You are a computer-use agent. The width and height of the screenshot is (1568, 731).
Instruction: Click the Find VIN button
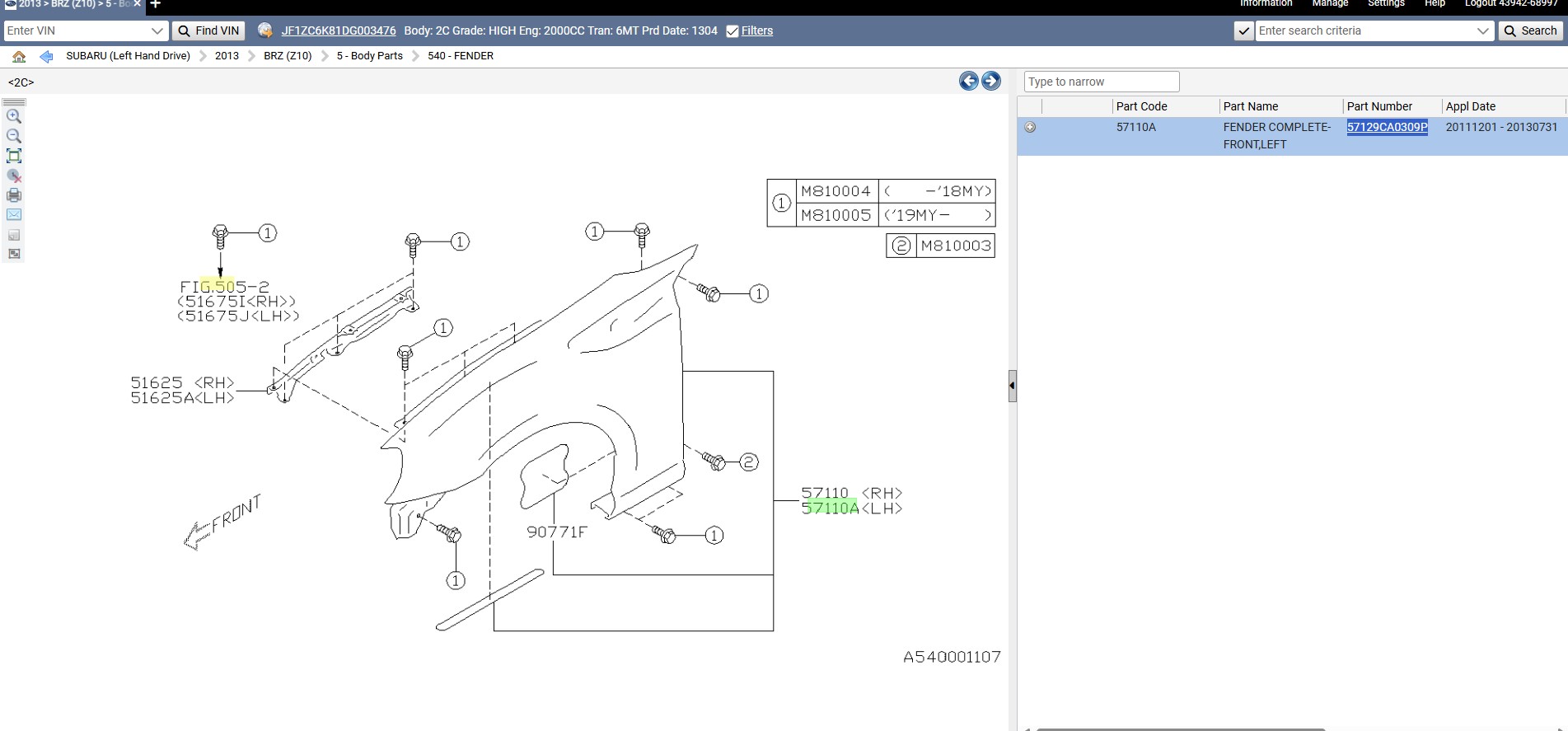tap(209, 31)
